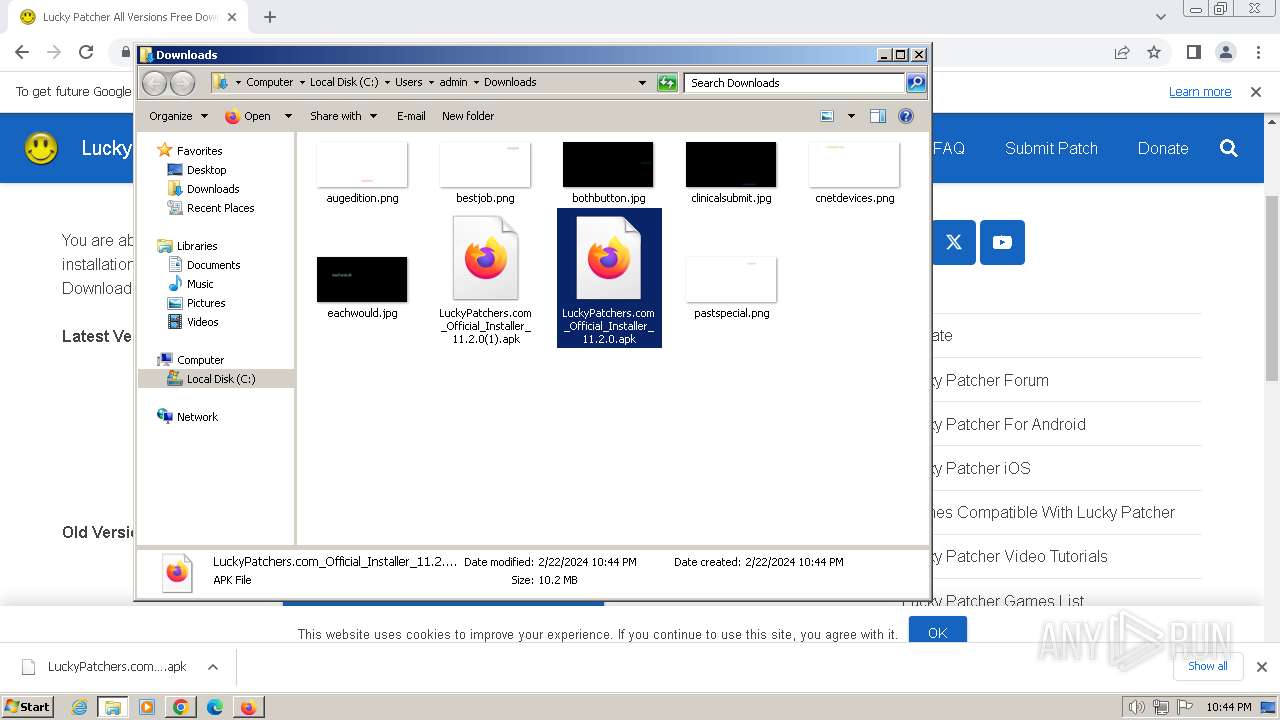The height and width of the screenshot is (720, 1280).
Task: Click Users in the address breadcrumb
Action: pos(408,83)
